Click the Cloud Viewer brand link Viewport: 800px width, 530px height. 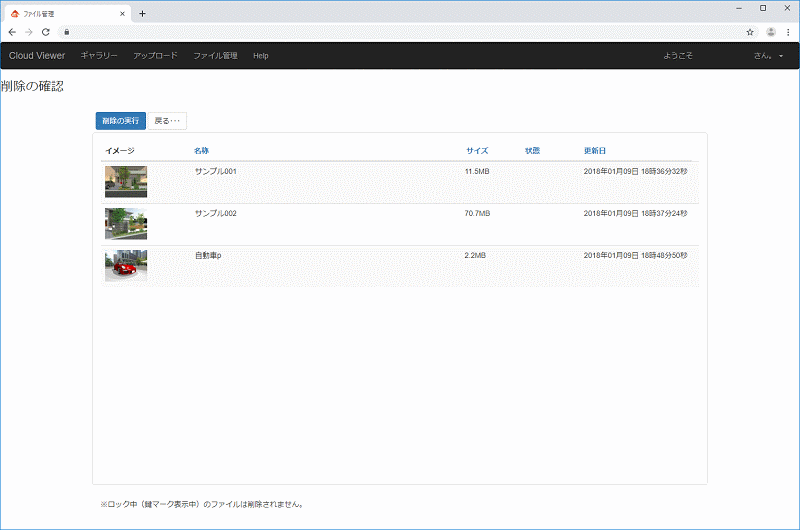point(37,56)
